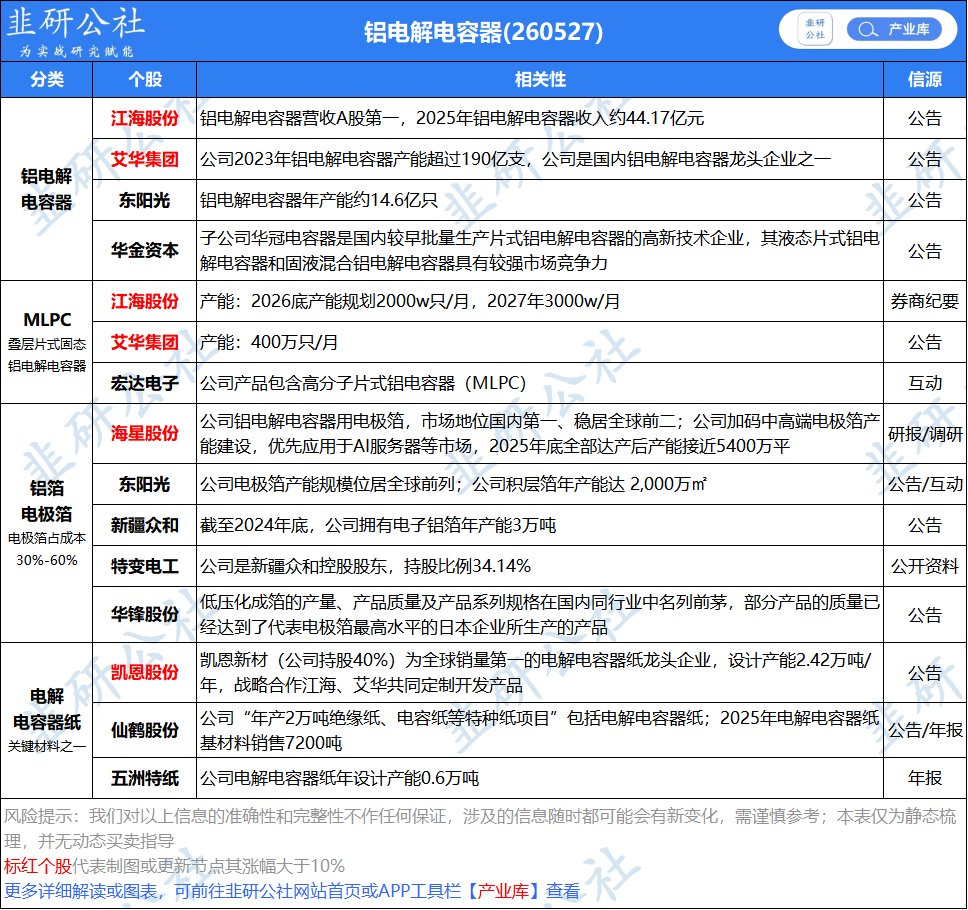968x910 pixels.
Task: Click the 产业库 search button
Action: (x=894, y=29)
